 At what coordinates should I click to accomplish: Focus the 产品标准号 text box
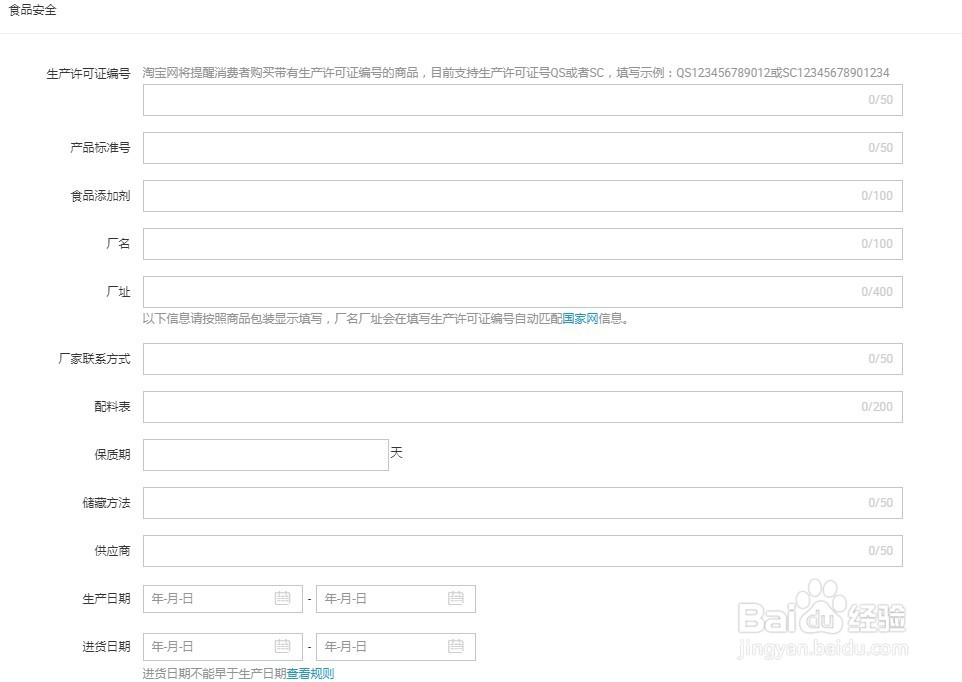coord(523,148)
